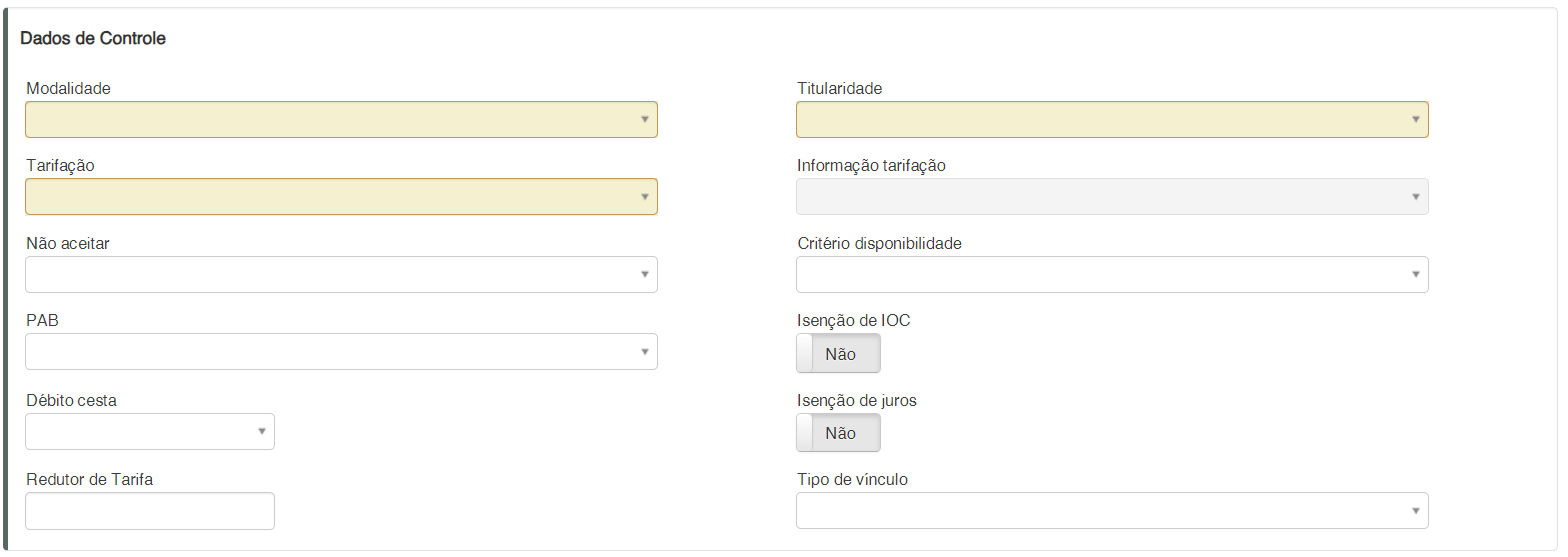Expand the Não aceitar dropdown
This screenshot has height=557, width=1568.
tap(340, 274)
